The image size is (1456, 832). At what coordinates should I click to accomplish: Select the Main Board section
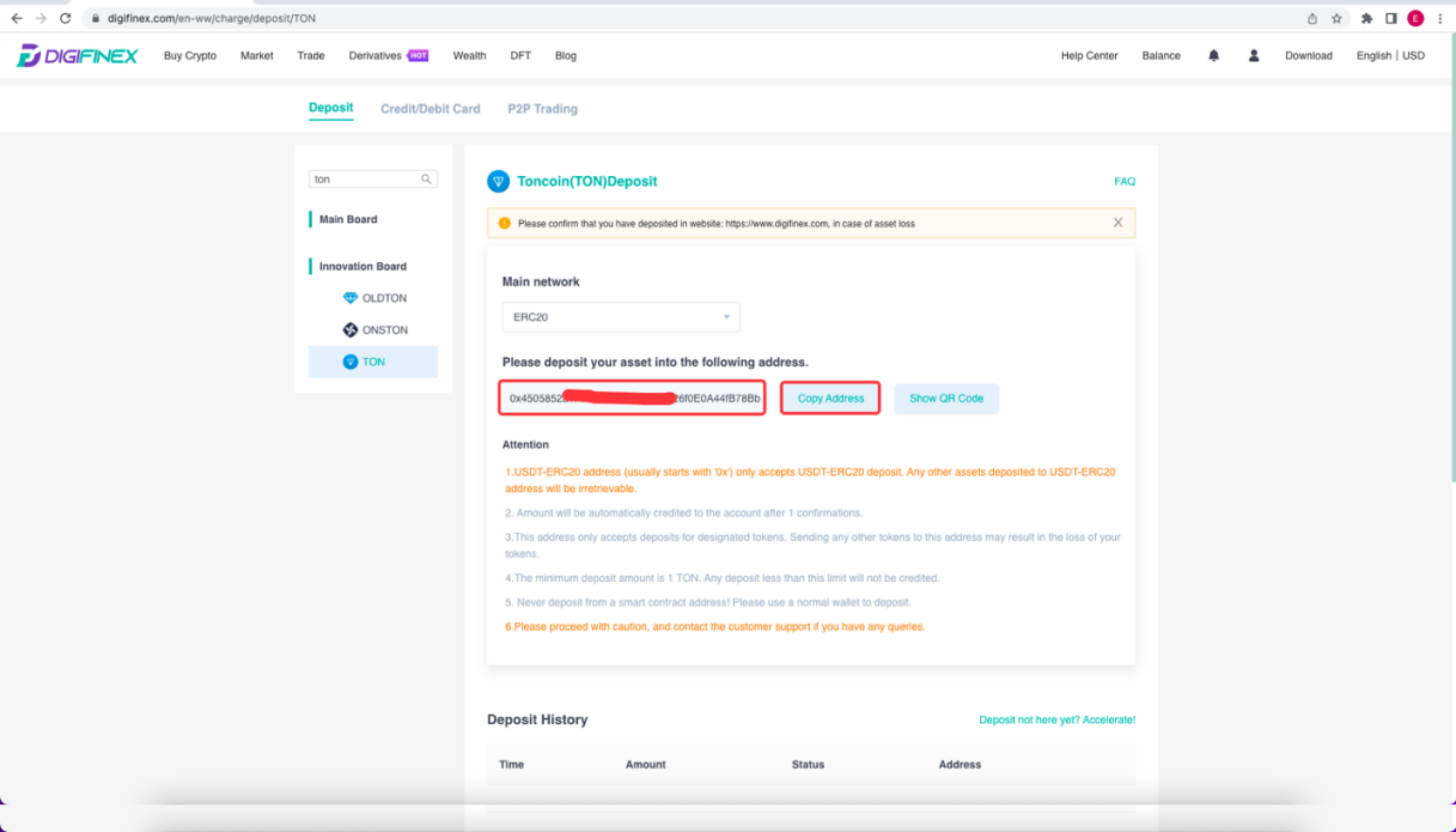click(x=348, y=220)
